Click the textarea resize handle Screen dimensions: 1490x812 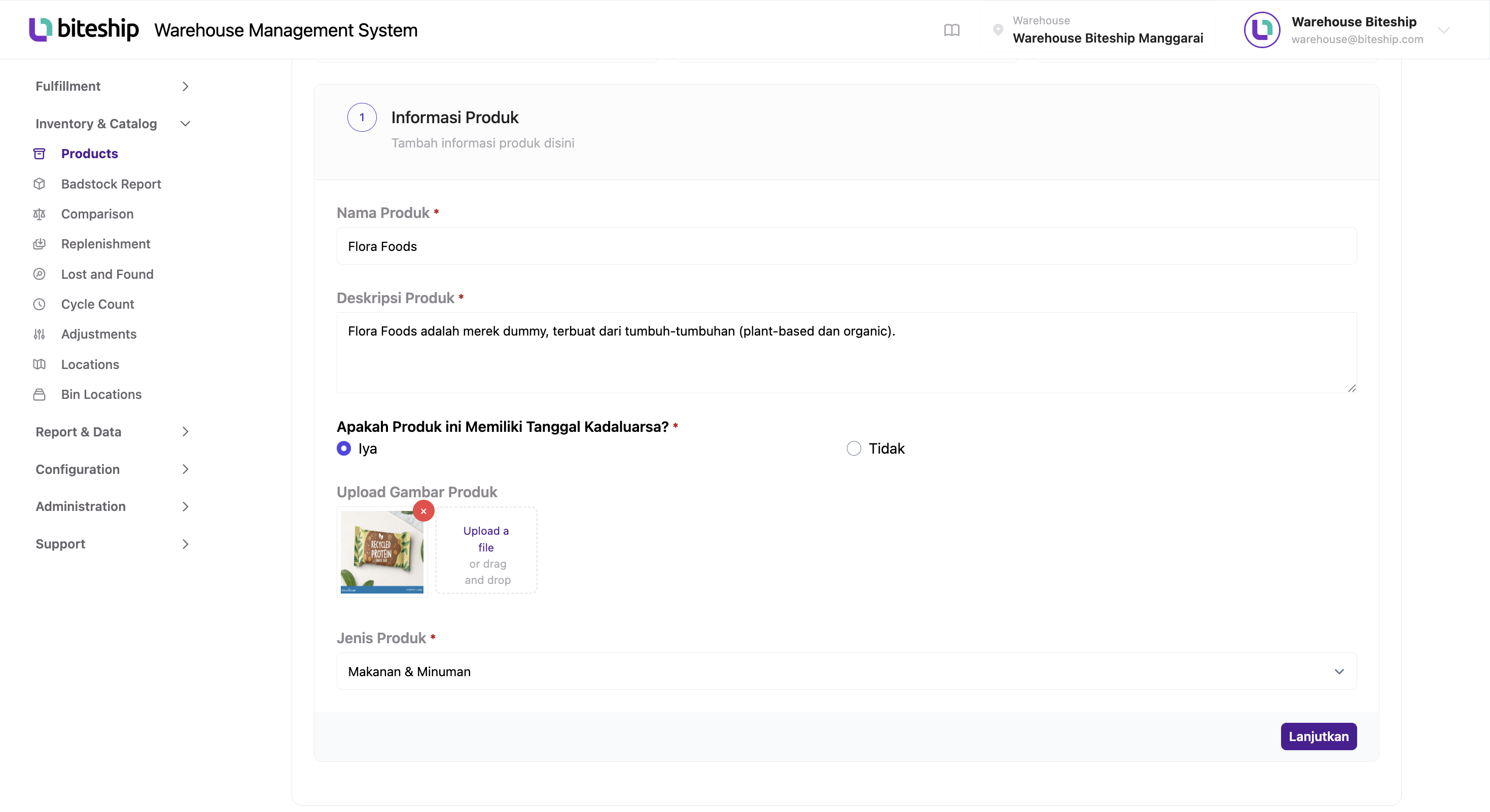click(1351, 388)
